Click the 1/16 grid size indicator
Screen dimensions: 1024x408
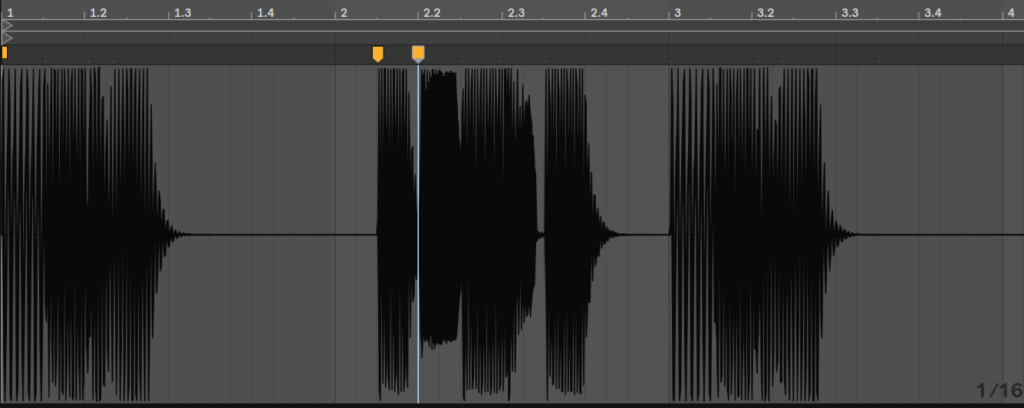[999, 390]
